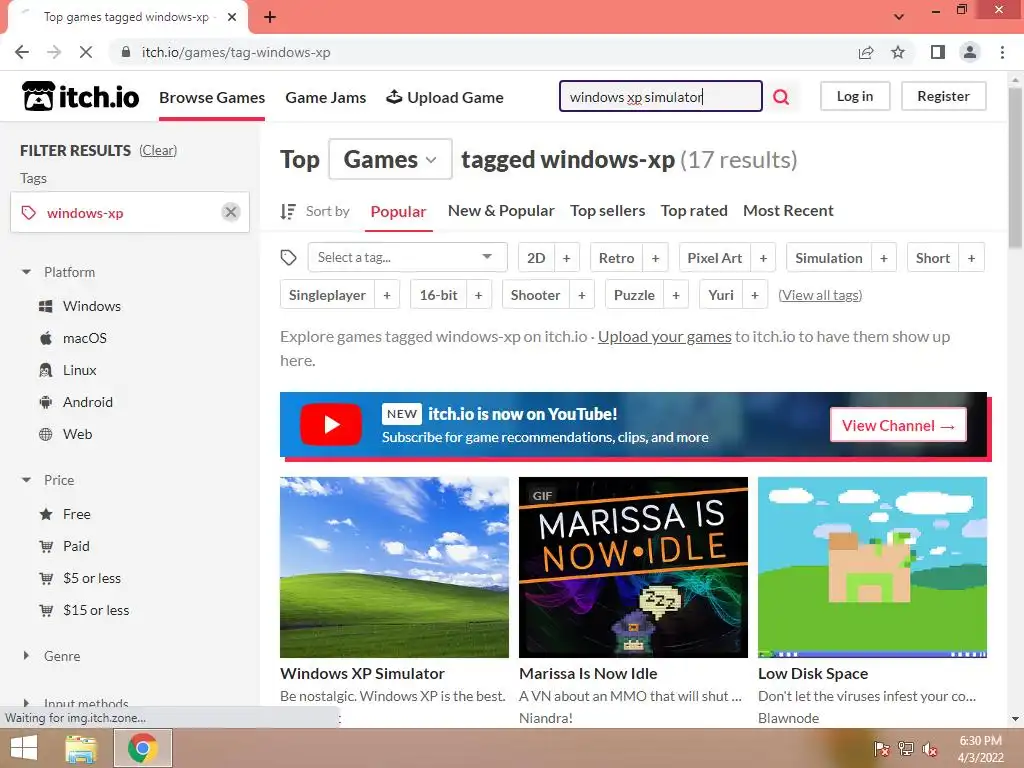Remove the windows-xp tag filter

[x=231, y=212]
